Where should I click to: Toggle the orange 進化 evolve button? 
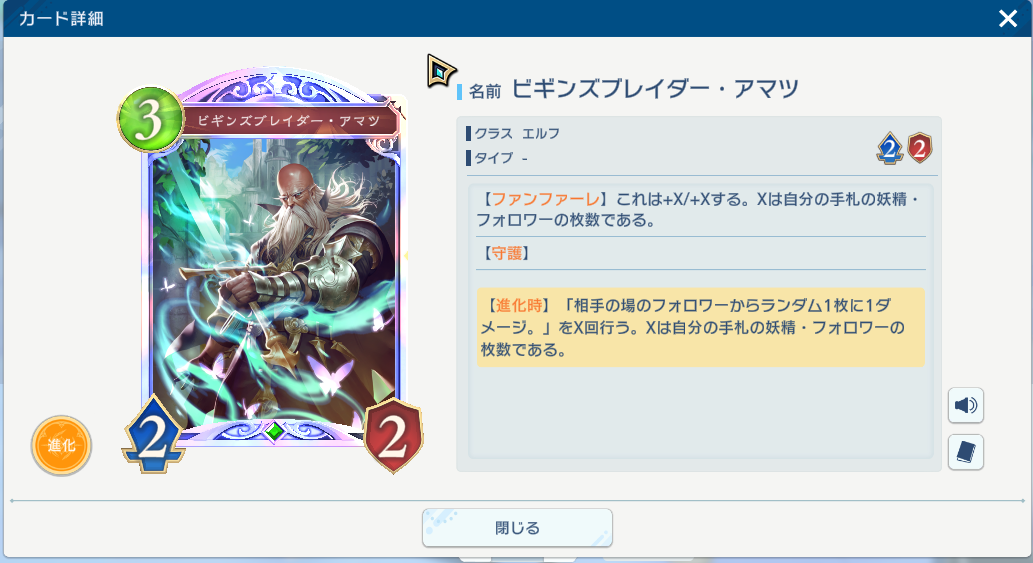click(61, 446)
